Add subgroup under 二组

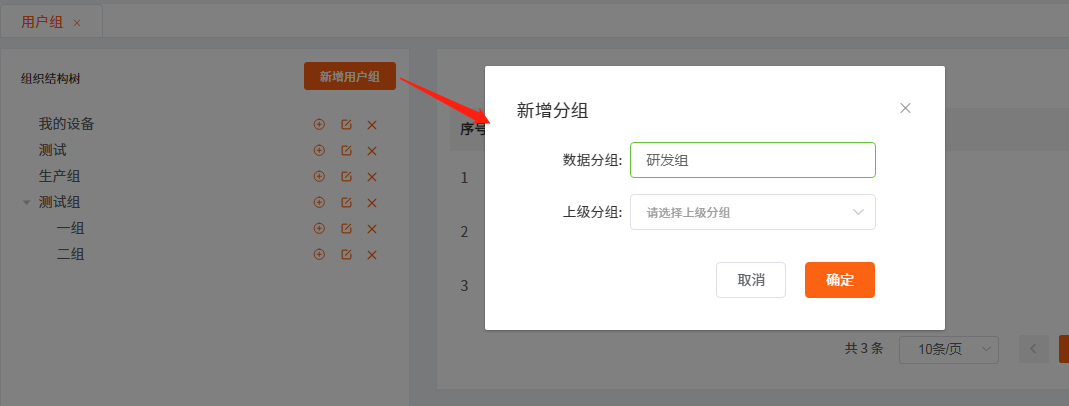pos(319,254)
